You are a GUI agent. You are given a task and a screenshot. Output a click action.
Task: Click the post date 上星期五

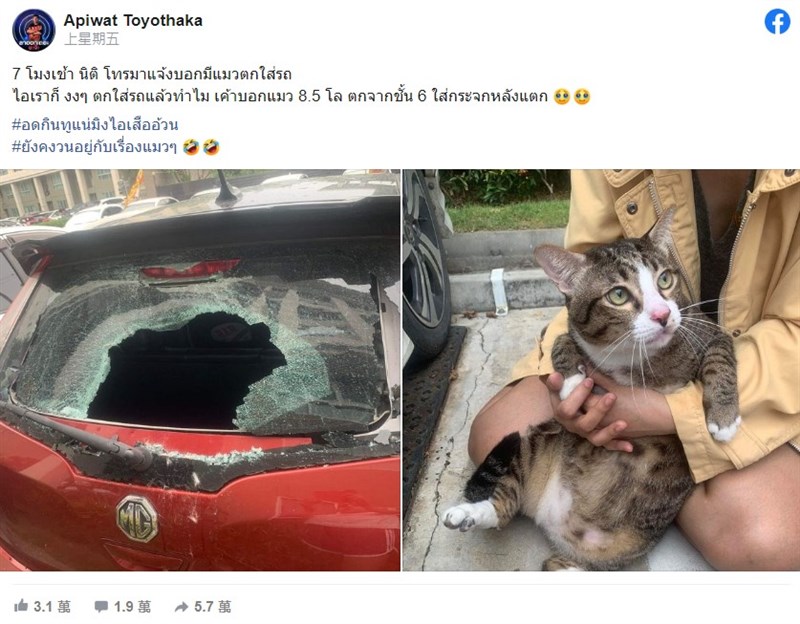pyautogui.click(x=91, y=39)
